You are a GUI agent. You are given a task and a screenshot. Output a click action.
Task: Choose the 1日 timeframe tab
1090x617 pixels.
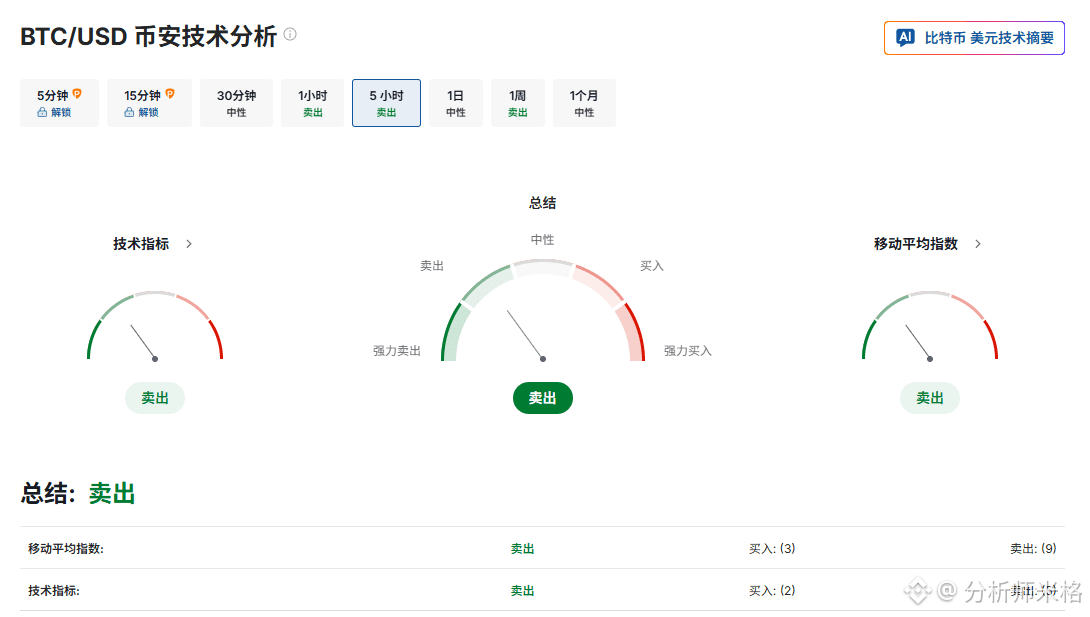coord(455,103)
